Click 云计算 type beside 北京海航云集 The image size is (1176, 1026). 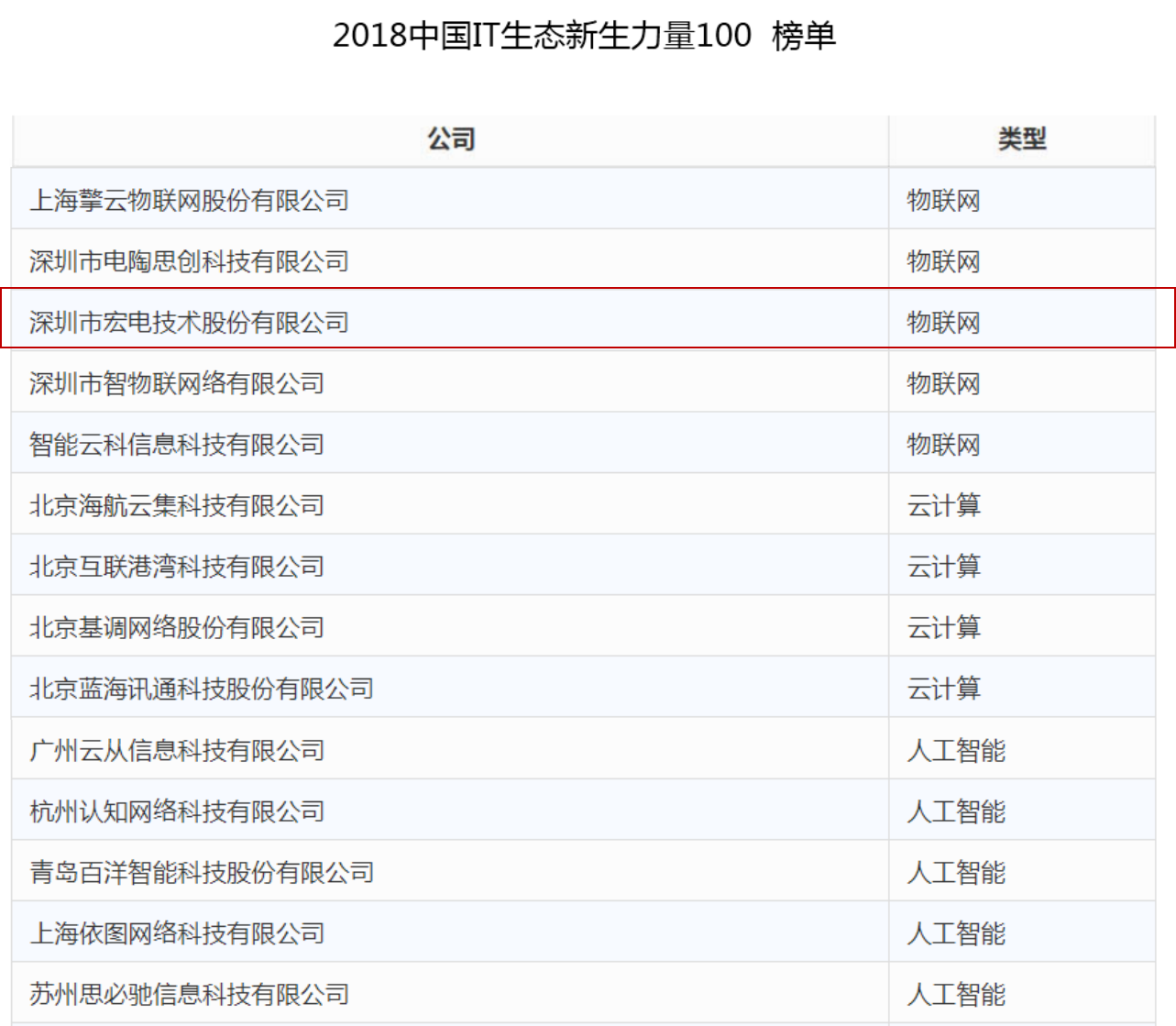point(943,505)
